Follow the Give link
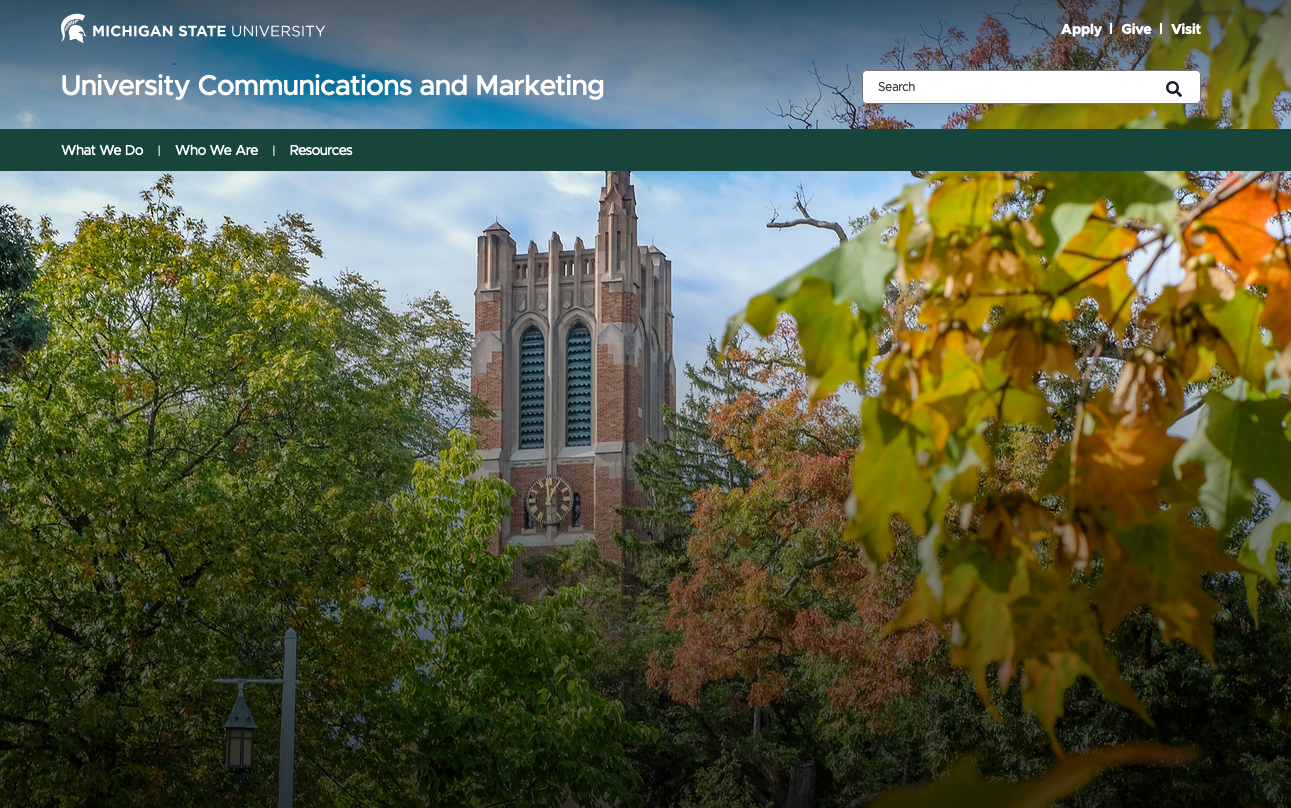This screenshot has height=808, width=1291. (x=1136, y=29)
